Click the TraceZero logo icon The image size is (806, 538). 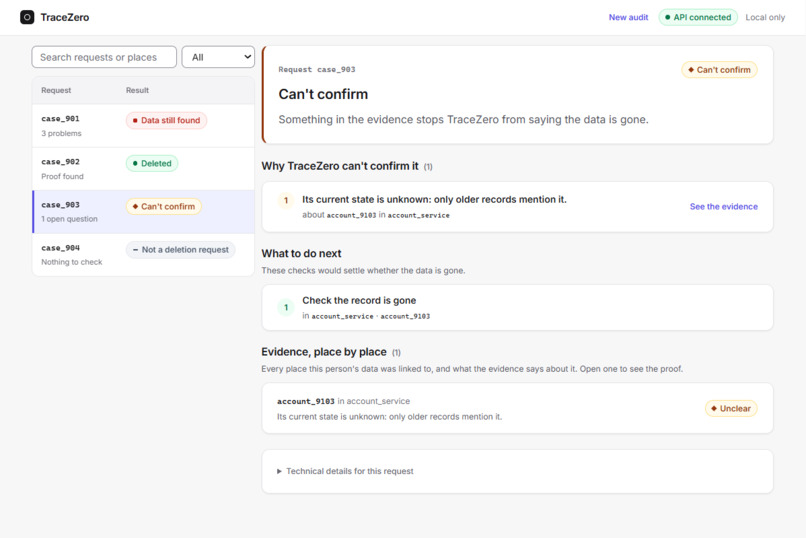pyautogui.click(x=27, y=17)
